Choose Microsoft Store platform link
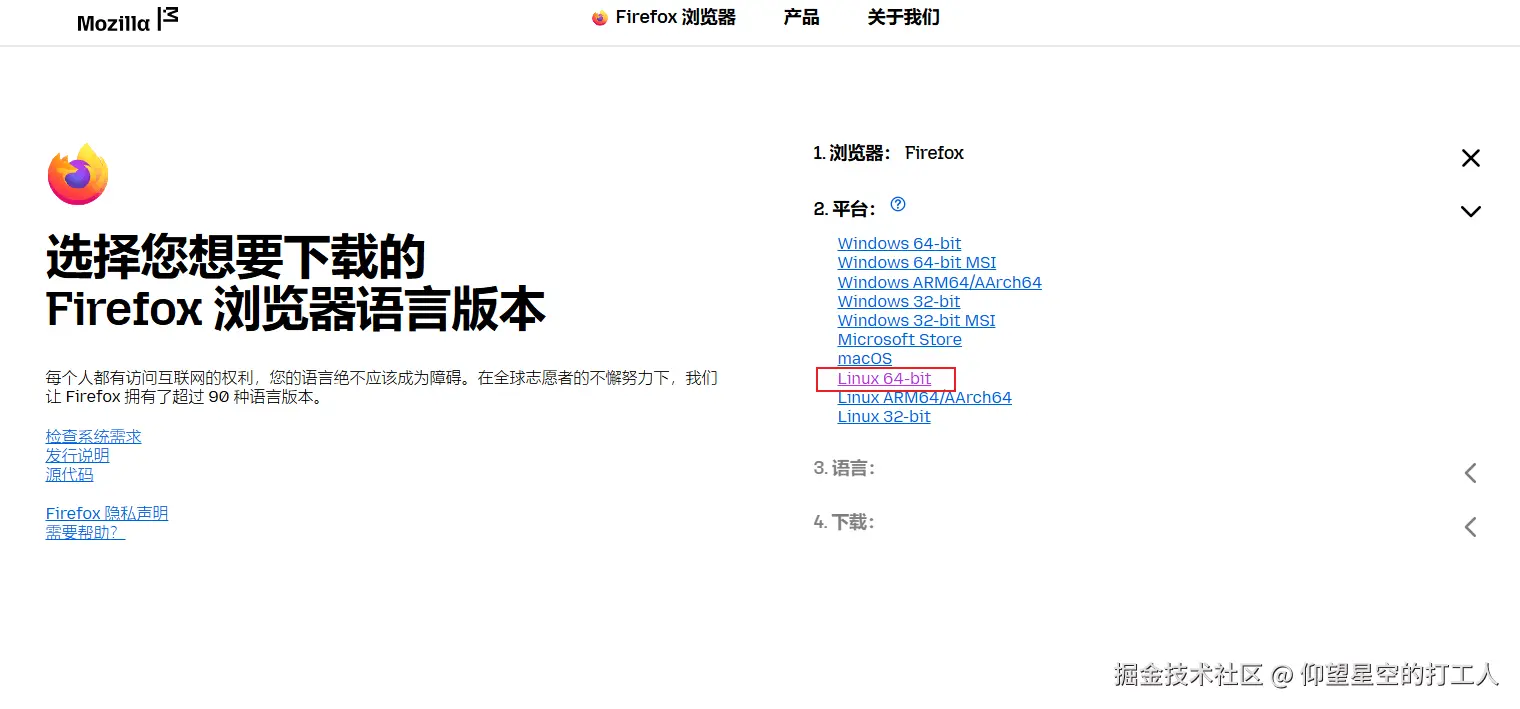 900,340
